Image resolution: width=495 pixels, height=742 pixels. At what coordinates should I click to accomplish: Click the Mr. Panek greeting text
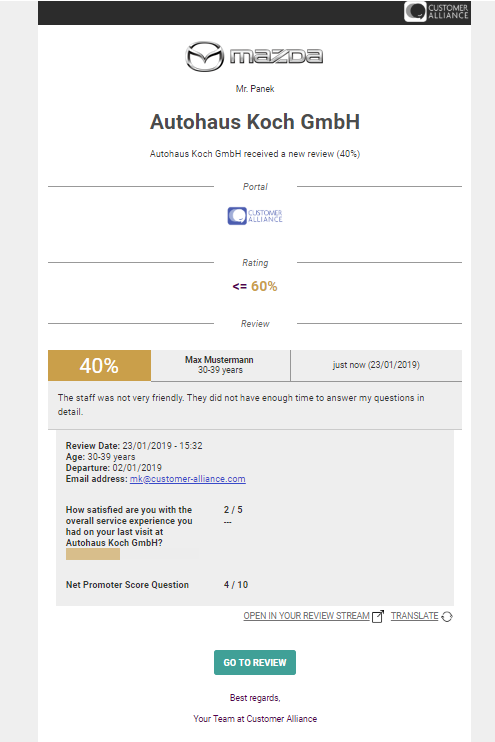(x=255, y=89)
